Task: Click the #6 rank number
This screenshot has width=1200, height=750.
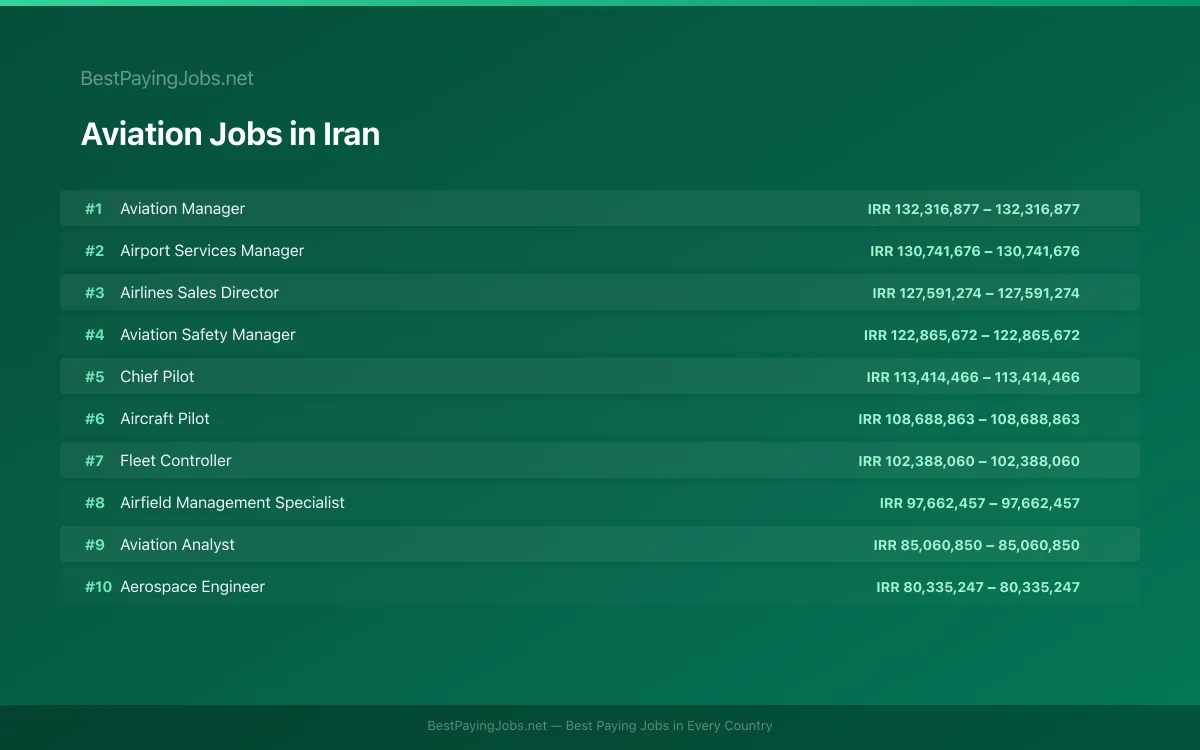Action: pyautogui.click(x=94, y=419)
